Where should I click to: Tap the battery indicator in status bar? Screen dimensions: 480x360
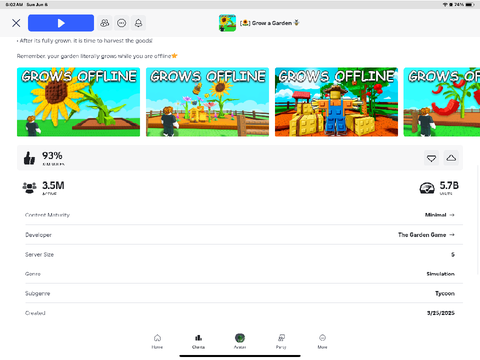470,5
